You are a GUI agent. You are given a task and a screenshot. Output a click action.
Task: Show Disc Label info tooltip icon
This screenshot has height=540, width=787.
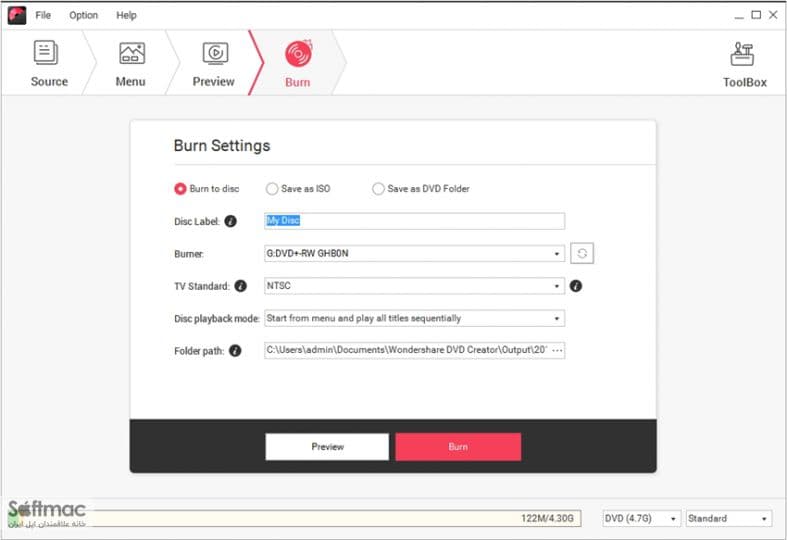coord(230,221)
